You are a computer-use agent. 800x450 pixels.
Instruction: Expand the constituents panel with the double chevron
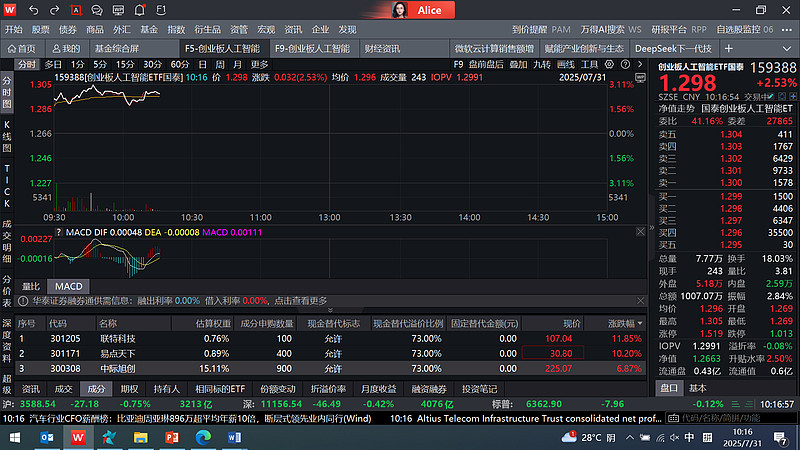click(x=330, y=310)
